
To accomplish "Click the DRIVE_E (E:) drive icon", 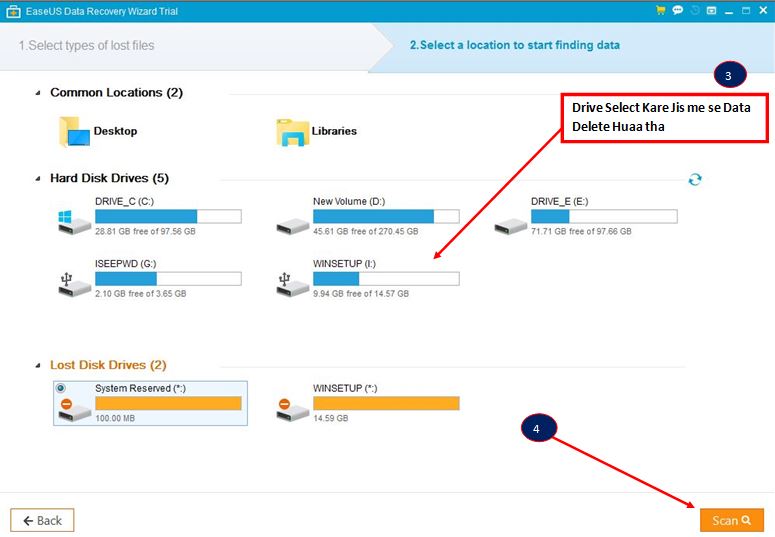I will 511,226.
